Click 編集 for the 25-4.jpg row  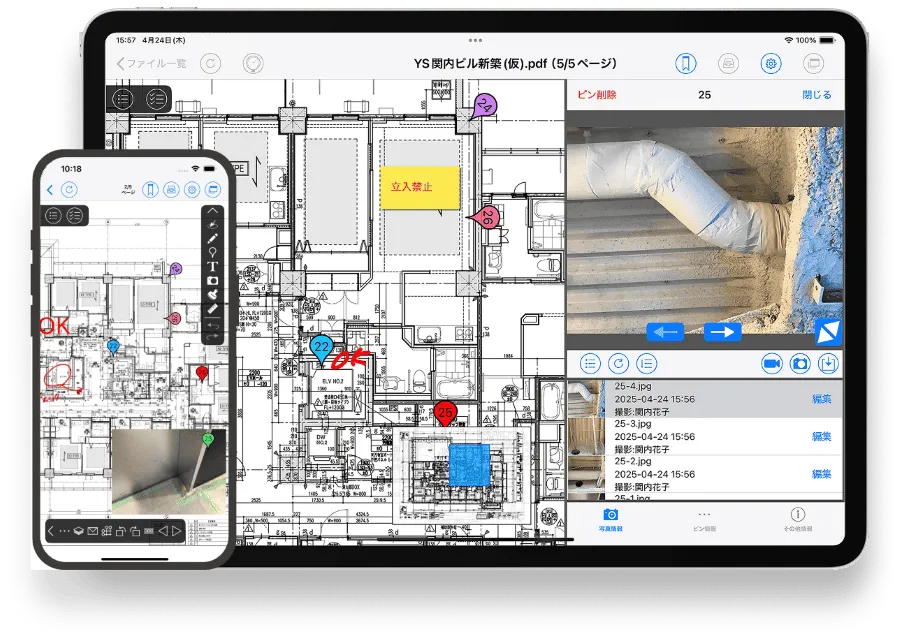click(821, 398)
